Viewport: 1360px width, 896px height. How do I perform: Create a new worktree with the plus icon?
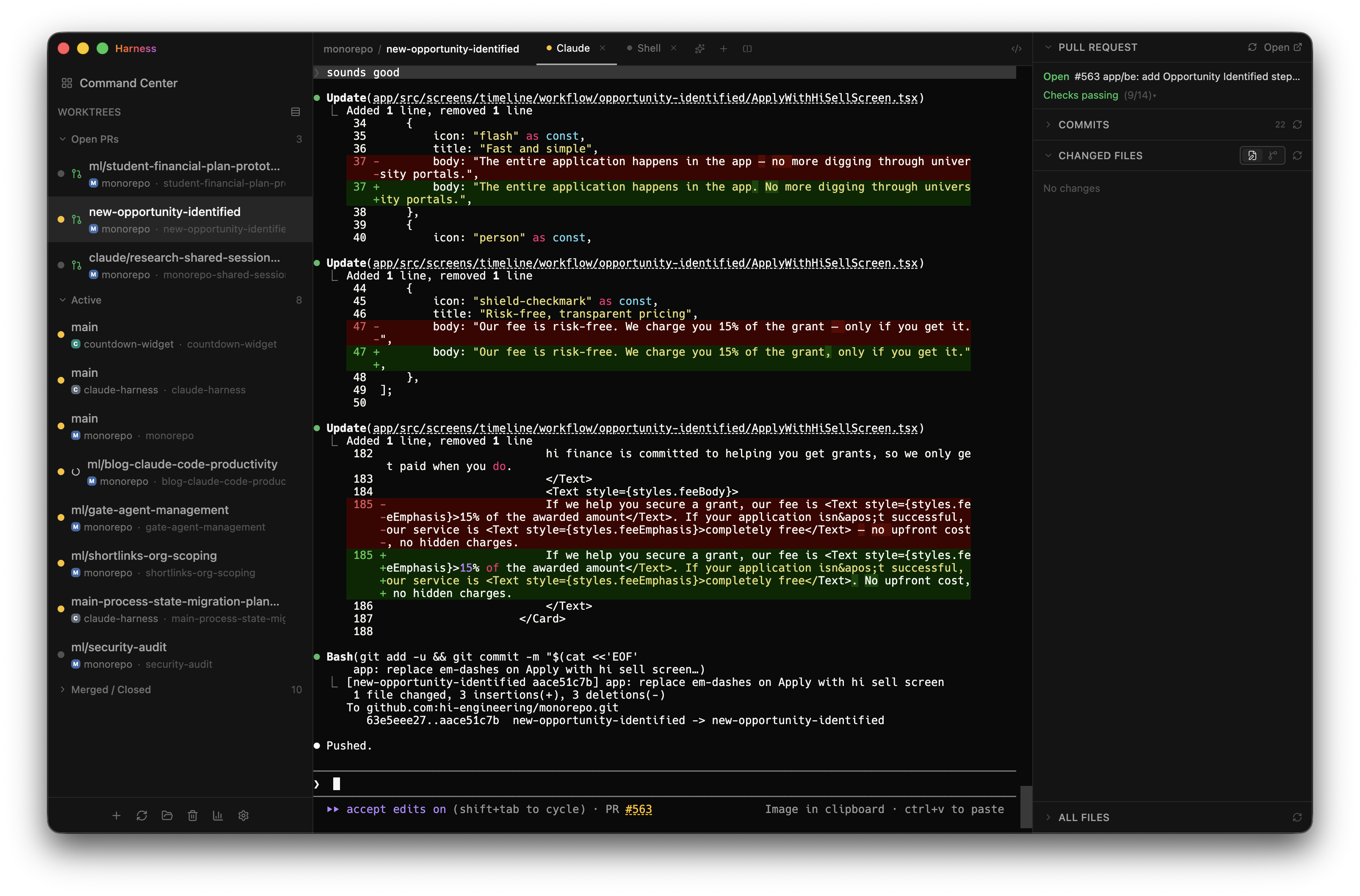116,816
